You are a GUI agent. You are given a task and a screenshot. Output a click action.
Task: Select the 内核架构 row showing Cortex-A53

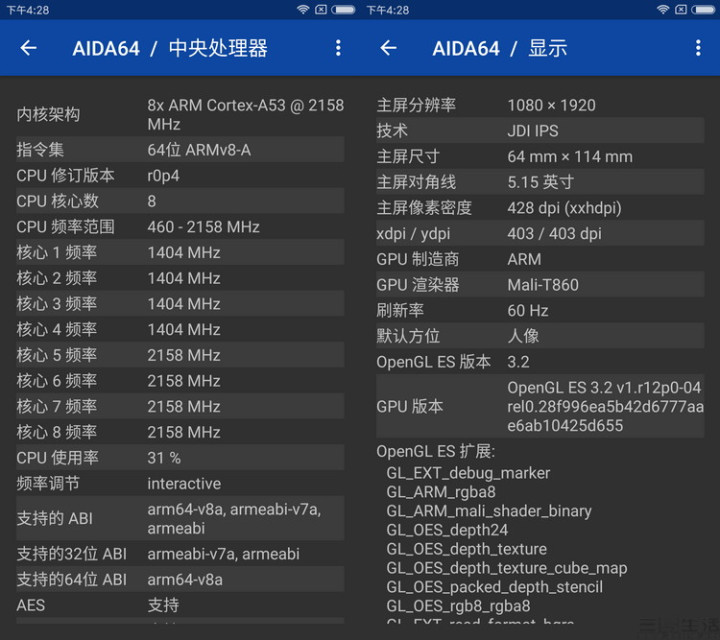tap(180, 115)
